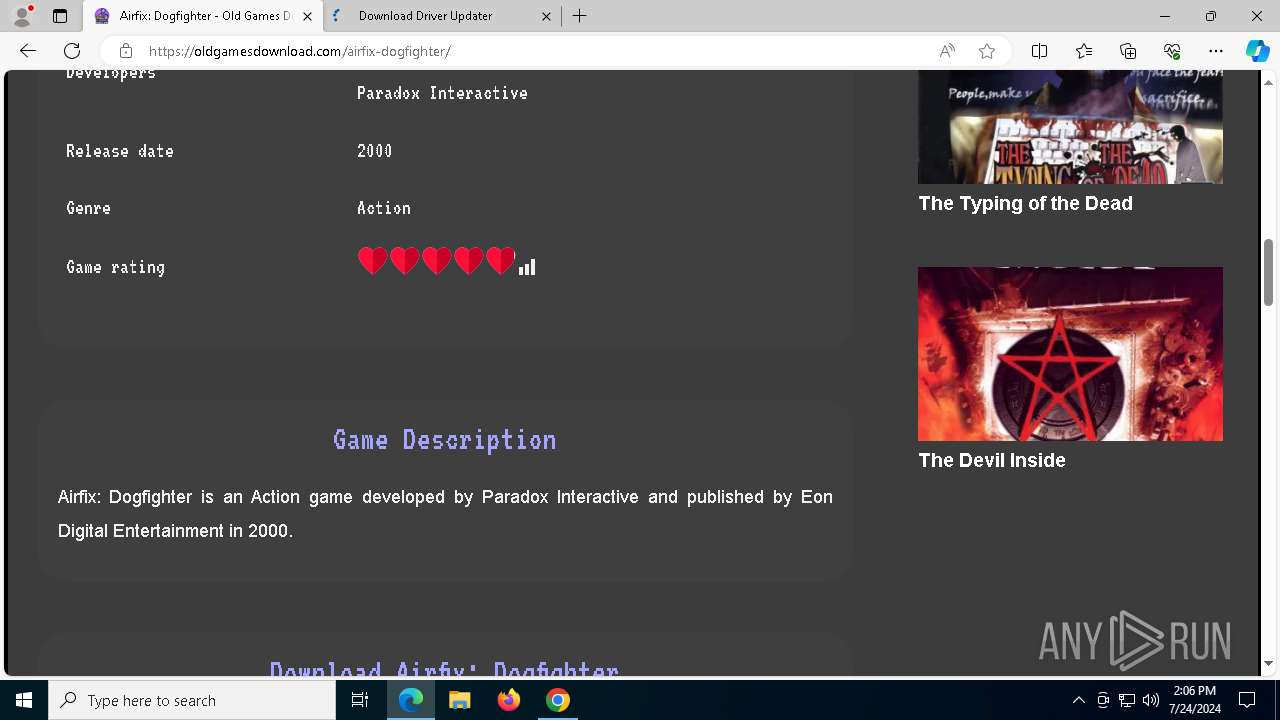Image resolution: width=1280 pixels, height=720 pixels.
Task: Open Microsoft Edge from the taskbar
Action: pos(411,700)
